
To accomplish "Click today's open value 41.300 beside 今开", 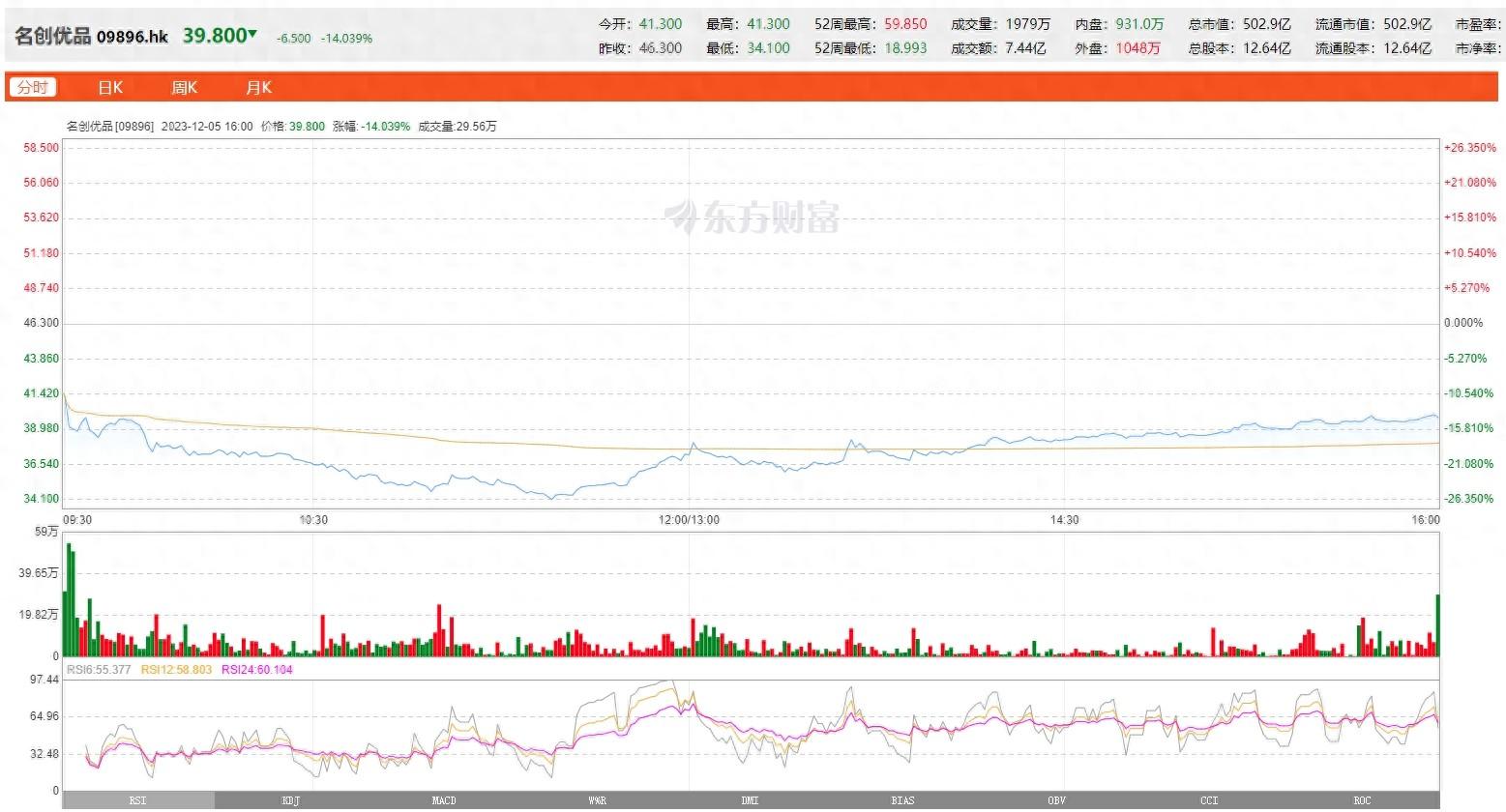I will pos(661,24).
